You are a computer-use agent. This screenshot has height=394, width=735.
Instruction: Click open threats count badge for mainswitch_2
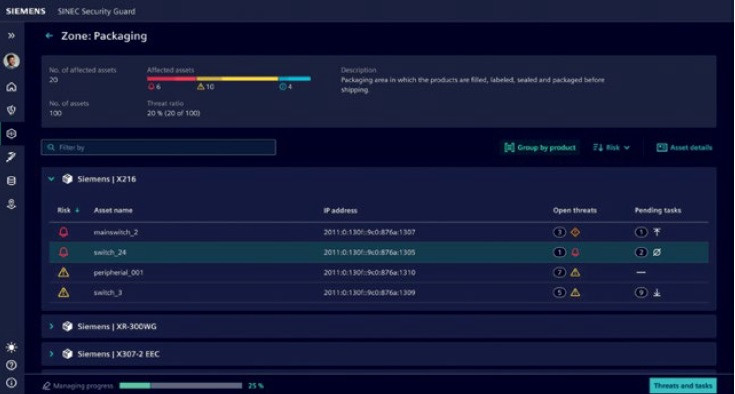click(559, 232)
